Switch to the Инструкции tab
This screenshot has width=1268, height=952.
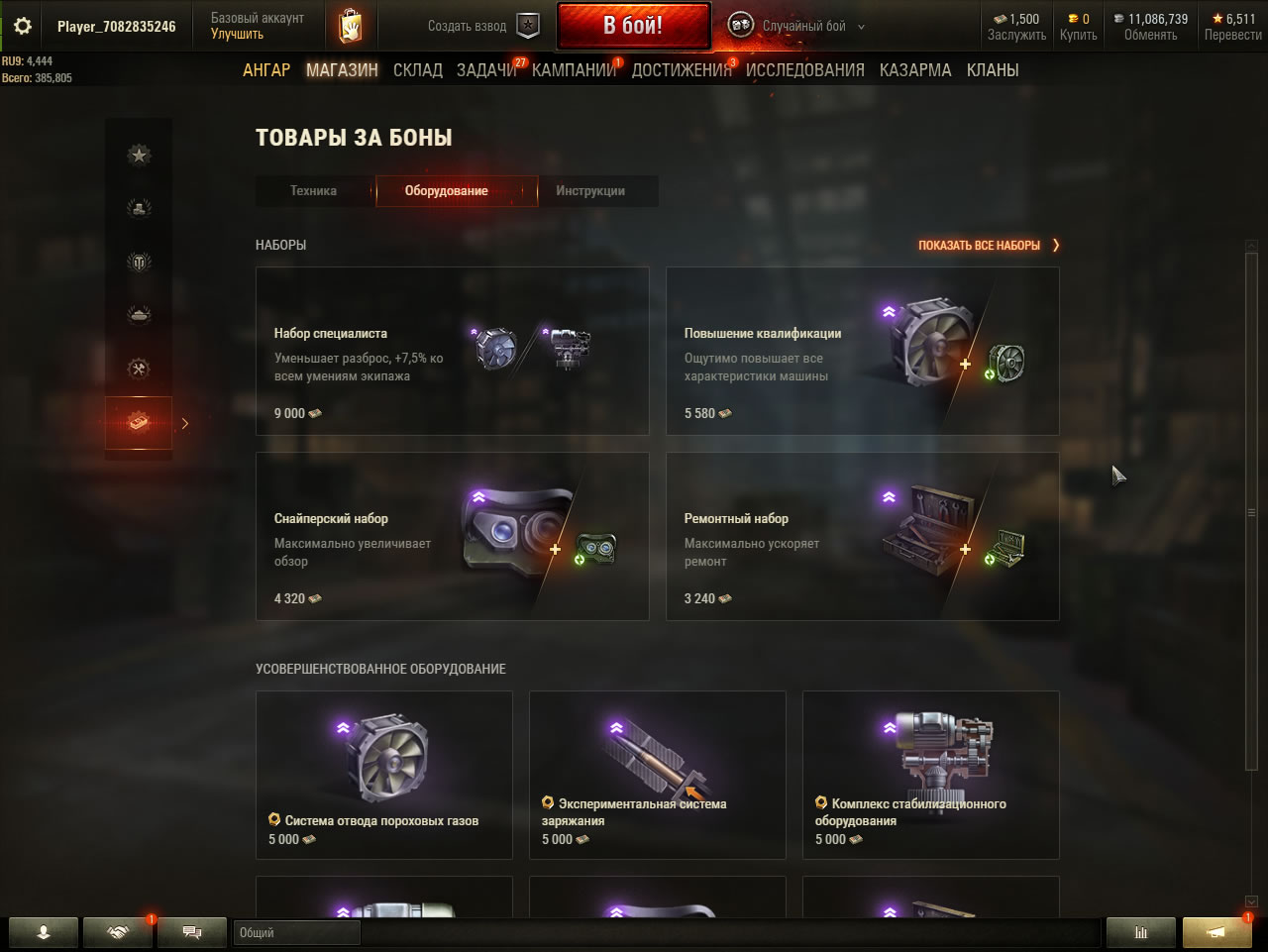point(590,191)
